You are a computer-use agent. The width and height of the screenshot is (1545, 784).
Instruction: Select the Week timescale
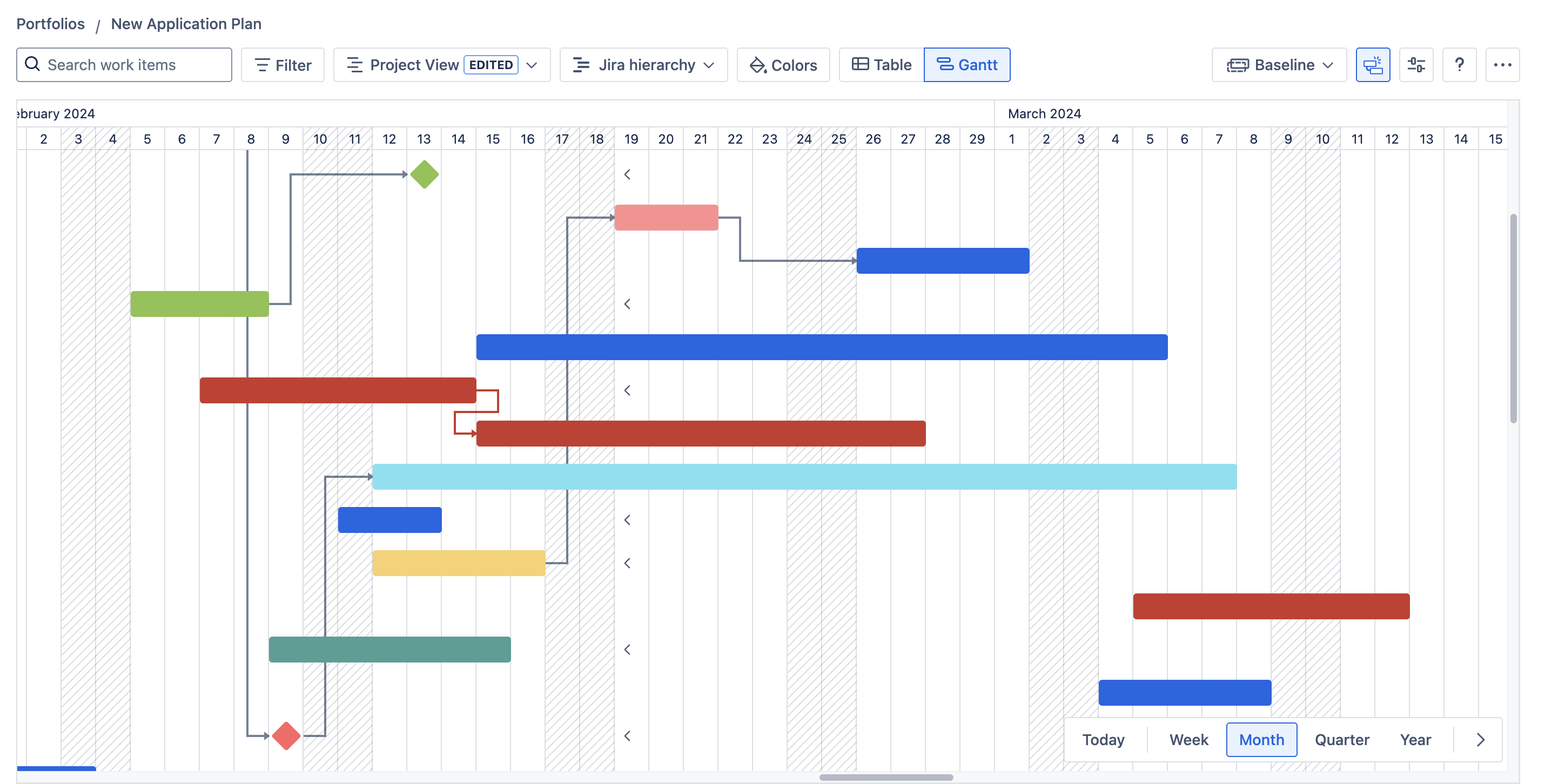pyautogui.click(x=1188, y=740)
